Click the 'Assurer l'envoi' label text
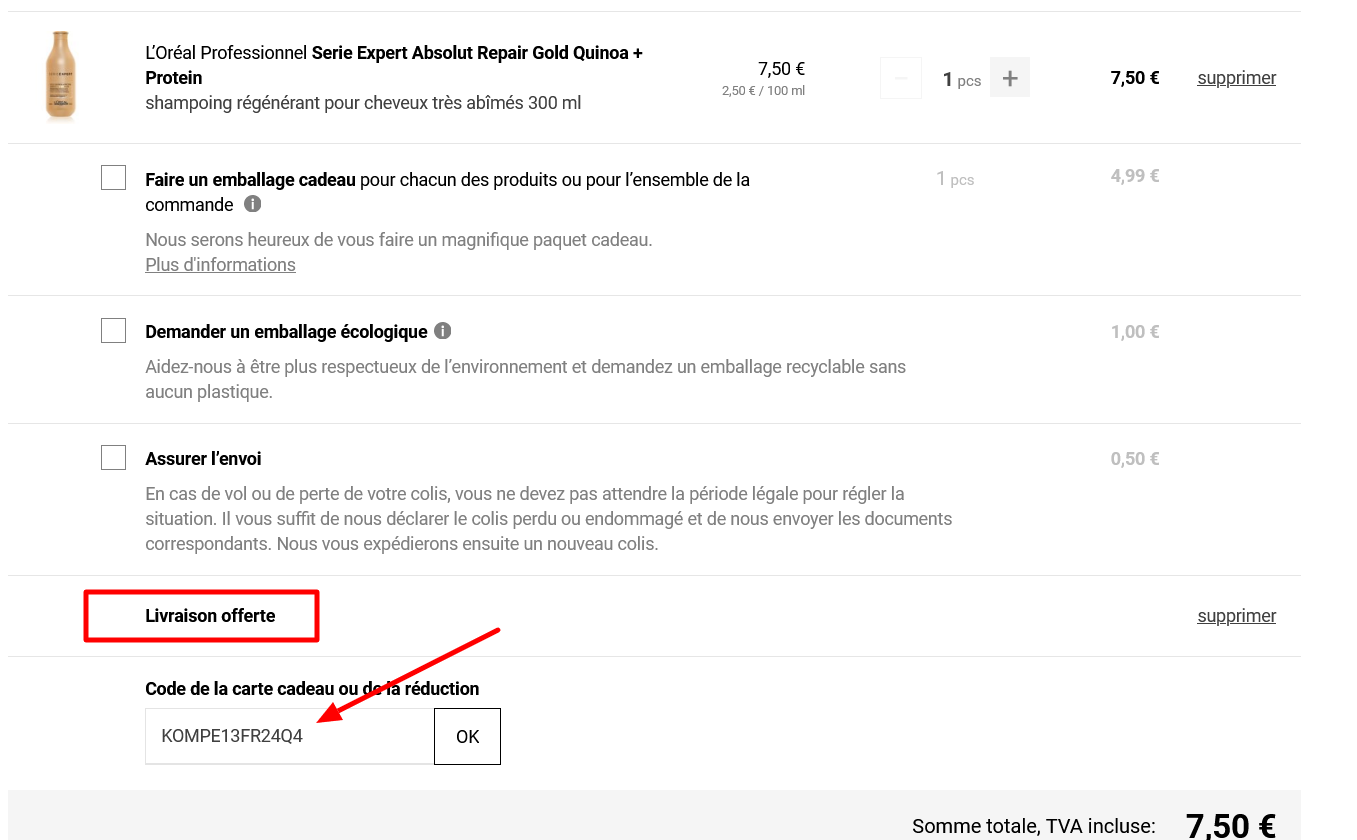The width and height of the screenshot is (1357, 840). tap(203, 459)
